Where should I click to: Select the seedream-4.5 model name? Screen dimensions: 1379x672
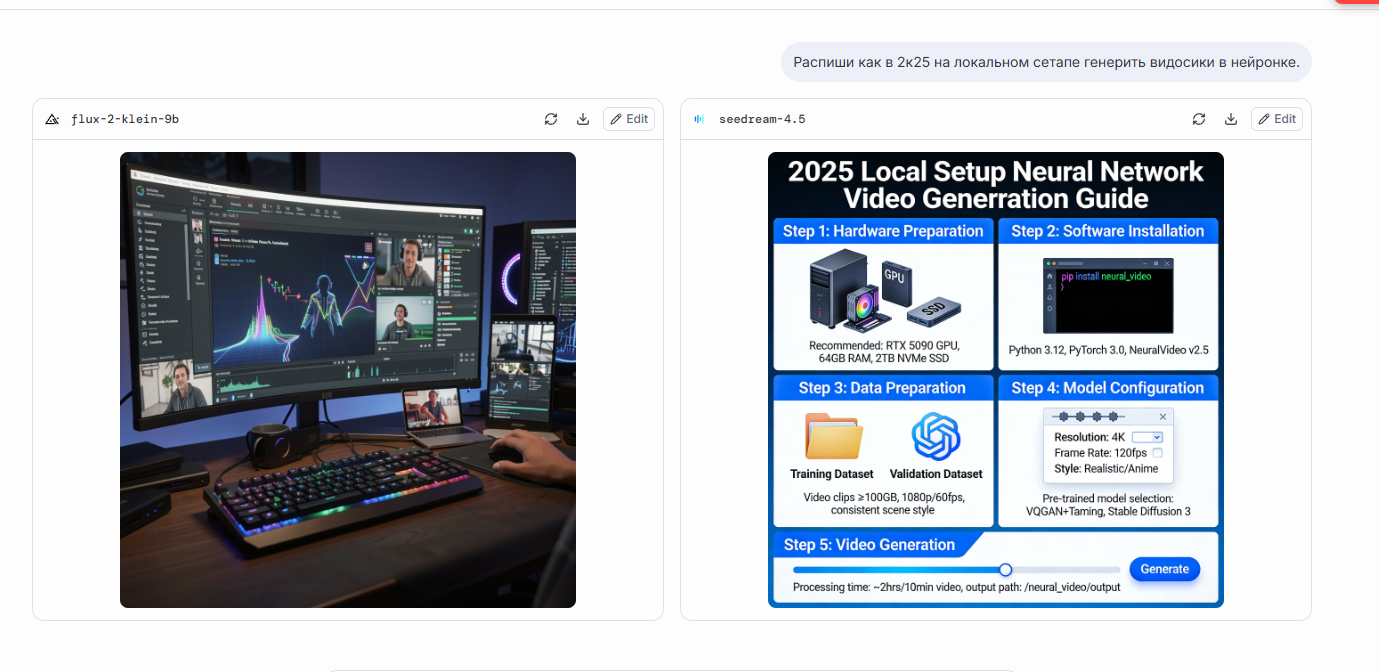click(x=762, y=119)
